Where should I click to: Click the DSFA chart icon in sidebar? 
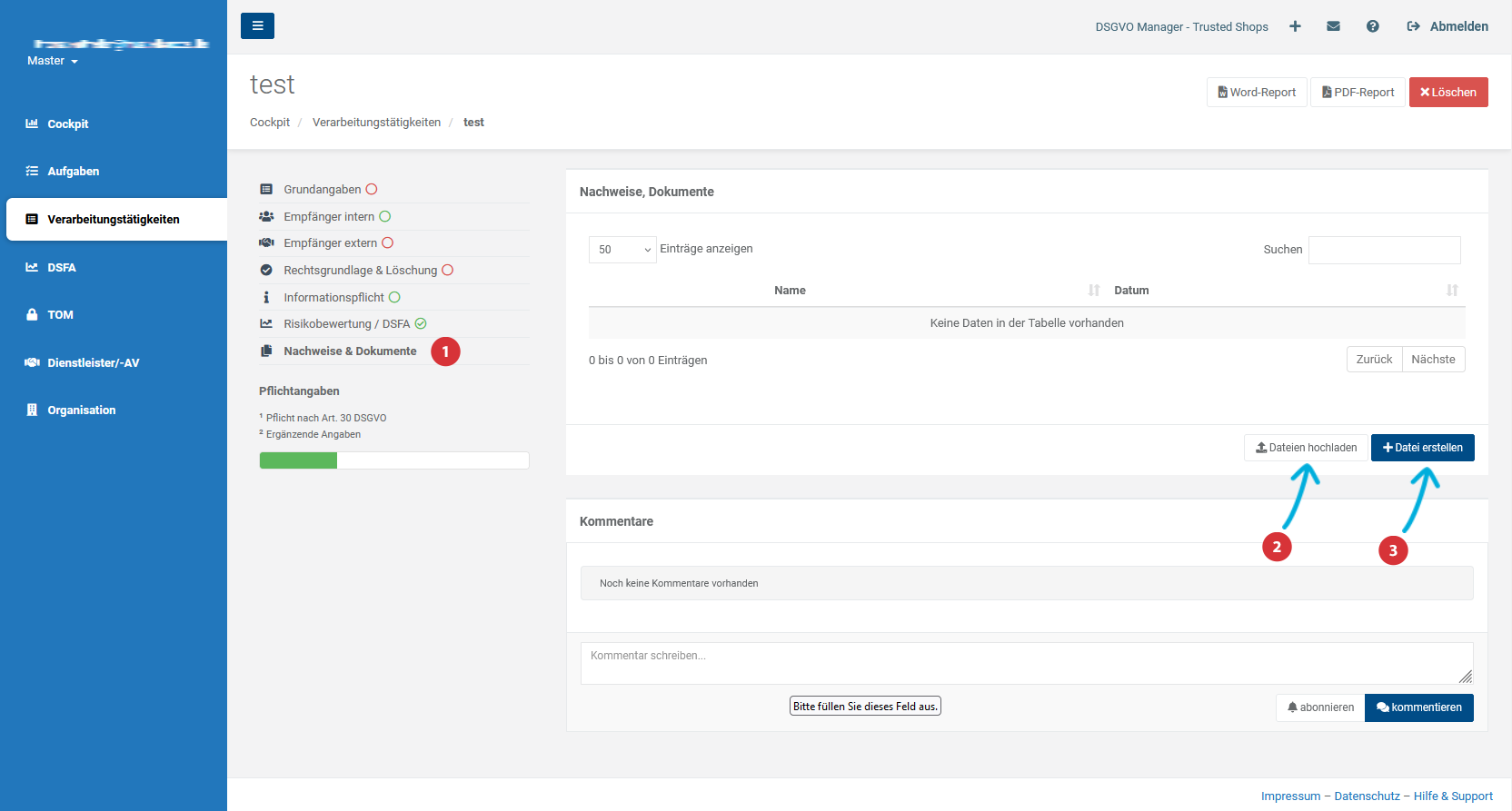32,267
